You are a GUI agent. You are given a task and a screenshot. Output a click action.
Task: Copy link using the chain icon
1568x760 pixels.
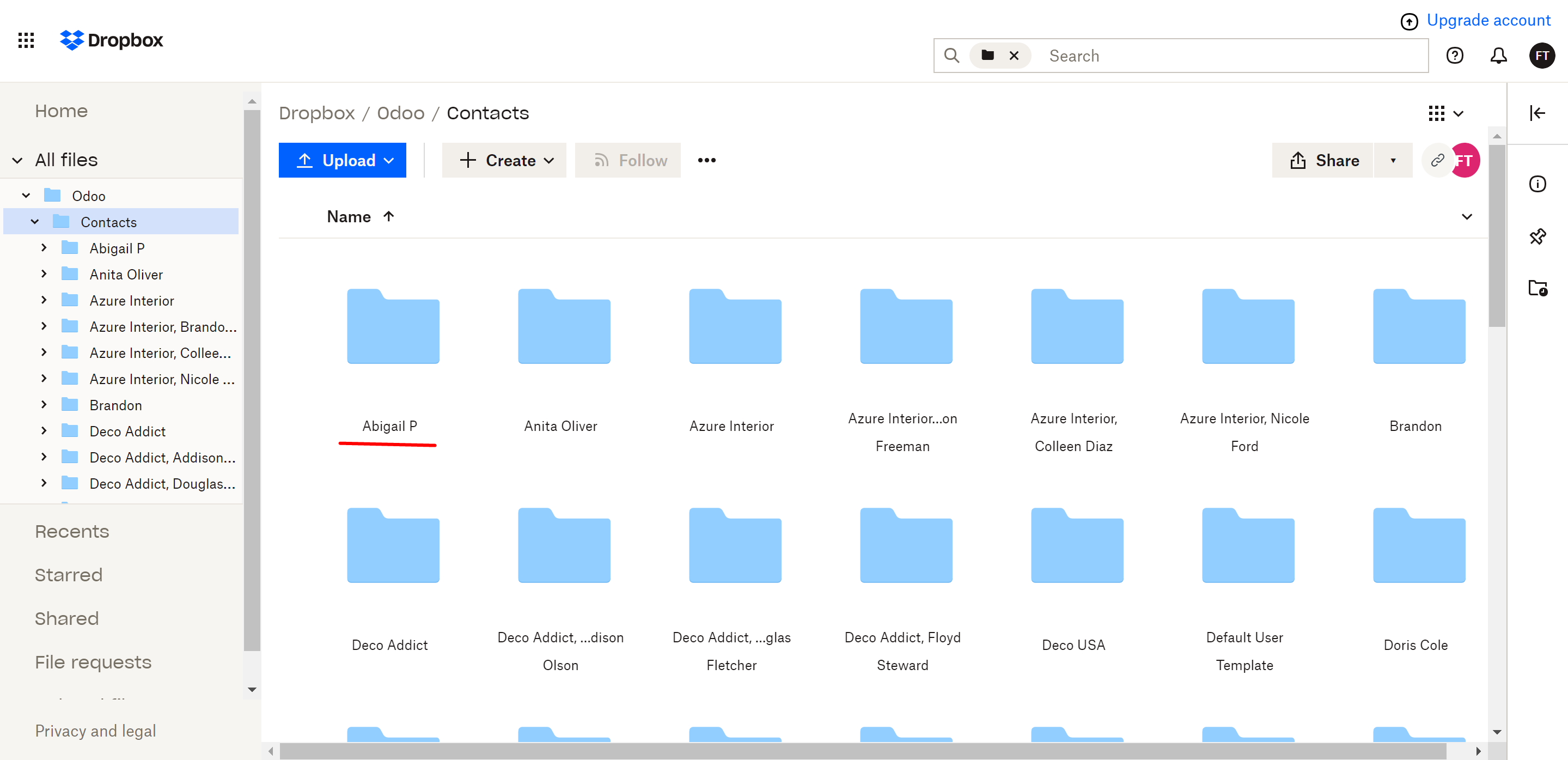point(1437,160)
